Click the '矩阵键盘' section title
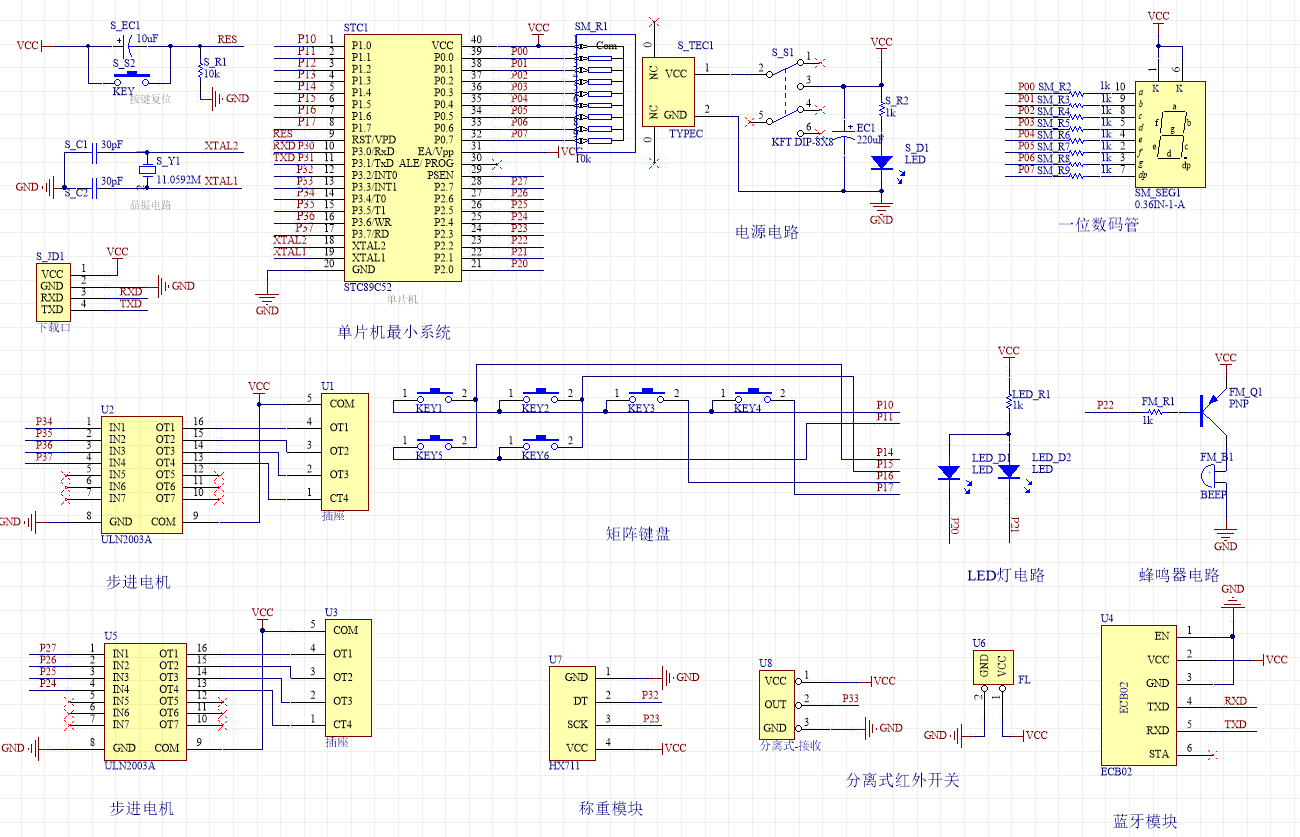Screen dimensions: 1300x837 [x=638, y=534]
